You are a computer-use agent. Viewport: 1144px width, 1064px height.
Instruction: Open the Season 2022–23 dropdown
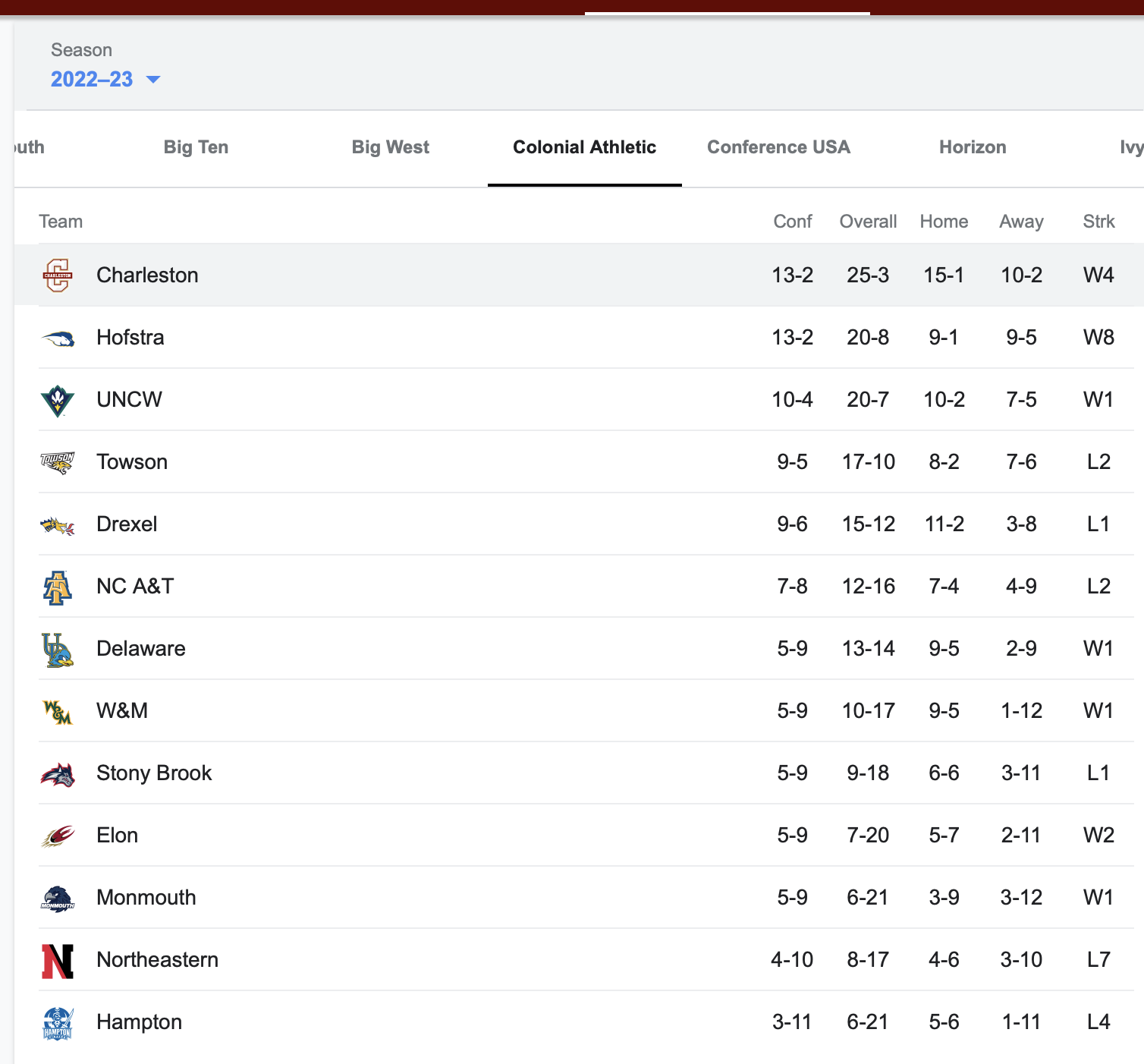tap(93, 79)
